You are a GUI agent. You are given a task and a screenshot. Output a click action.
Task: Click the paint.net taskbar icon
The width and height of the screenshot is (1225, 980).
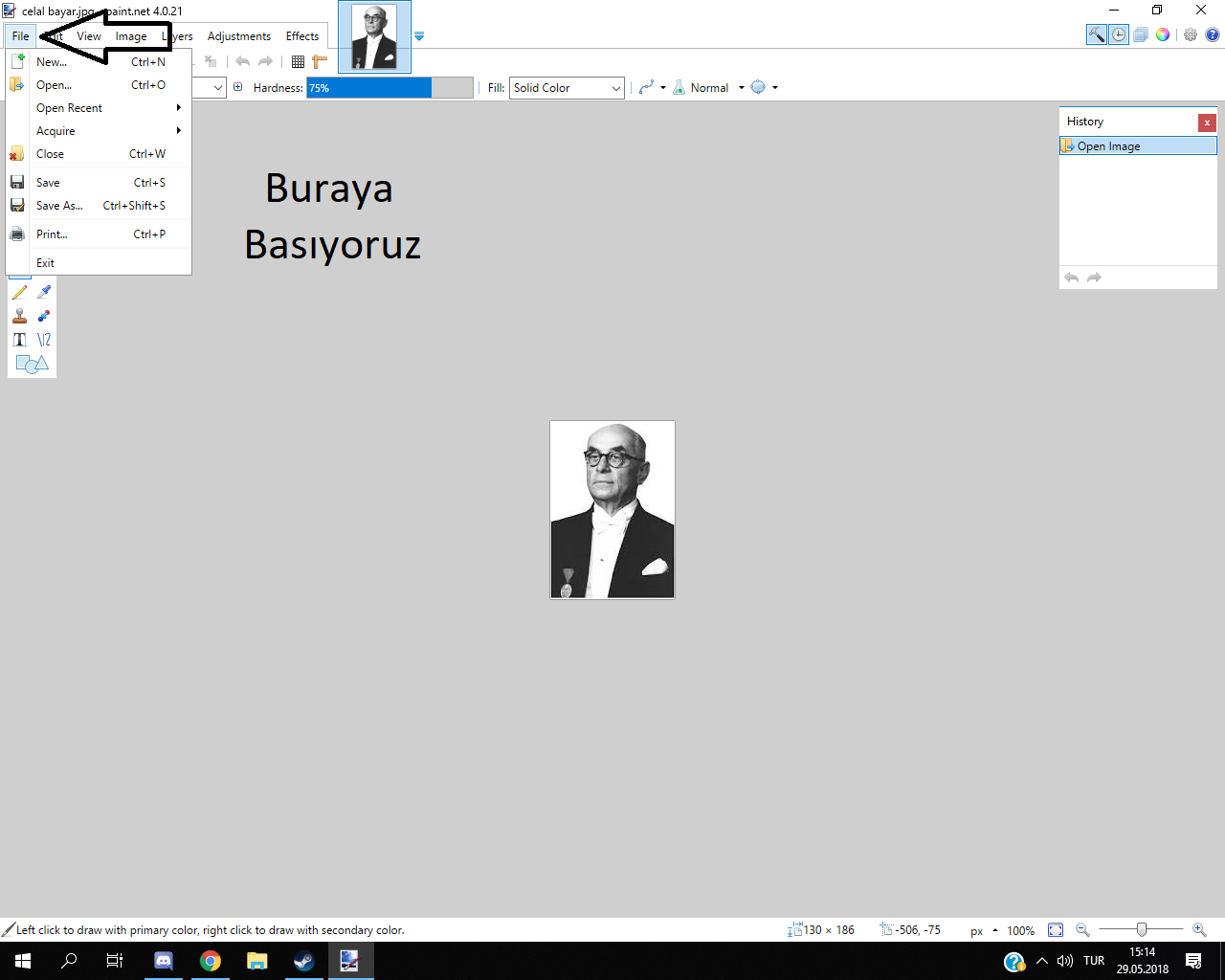[349, 961]
